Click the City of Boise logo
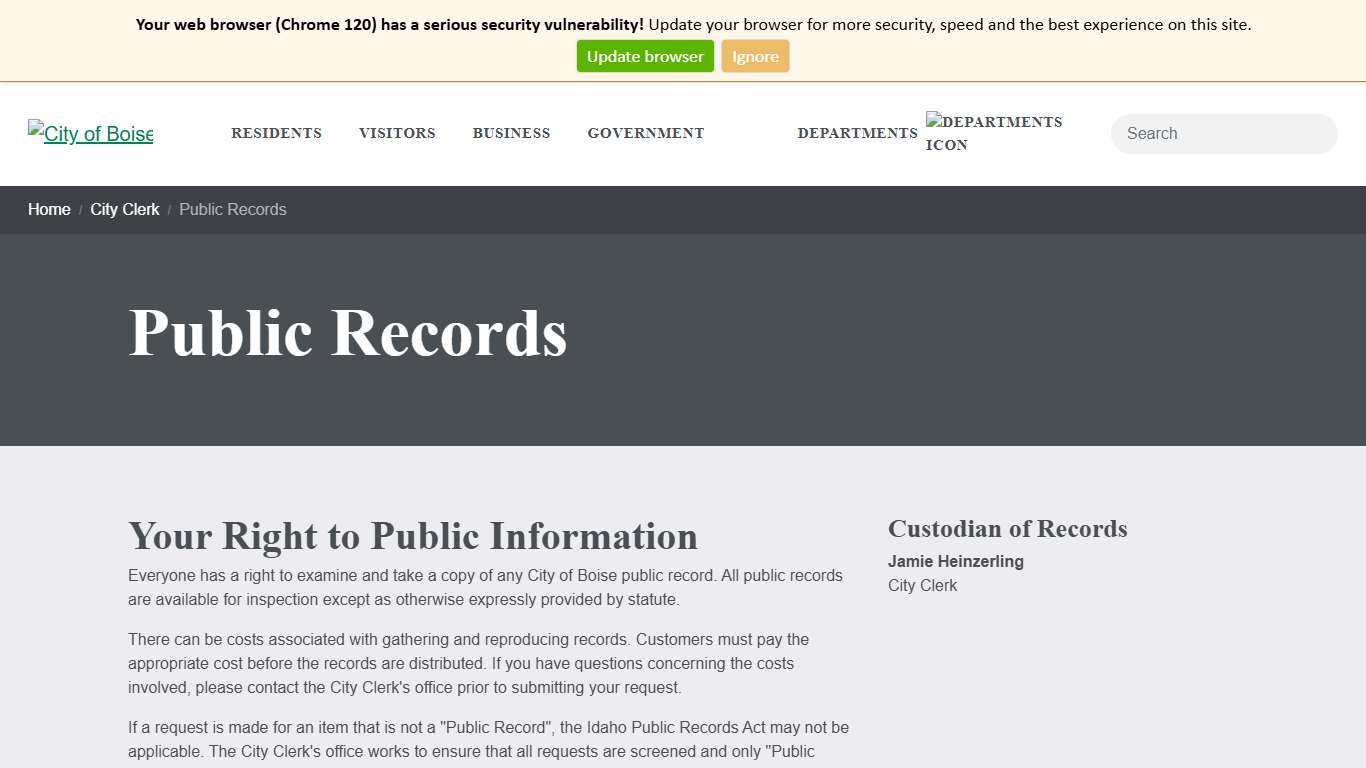 click(x=90, y=133)
